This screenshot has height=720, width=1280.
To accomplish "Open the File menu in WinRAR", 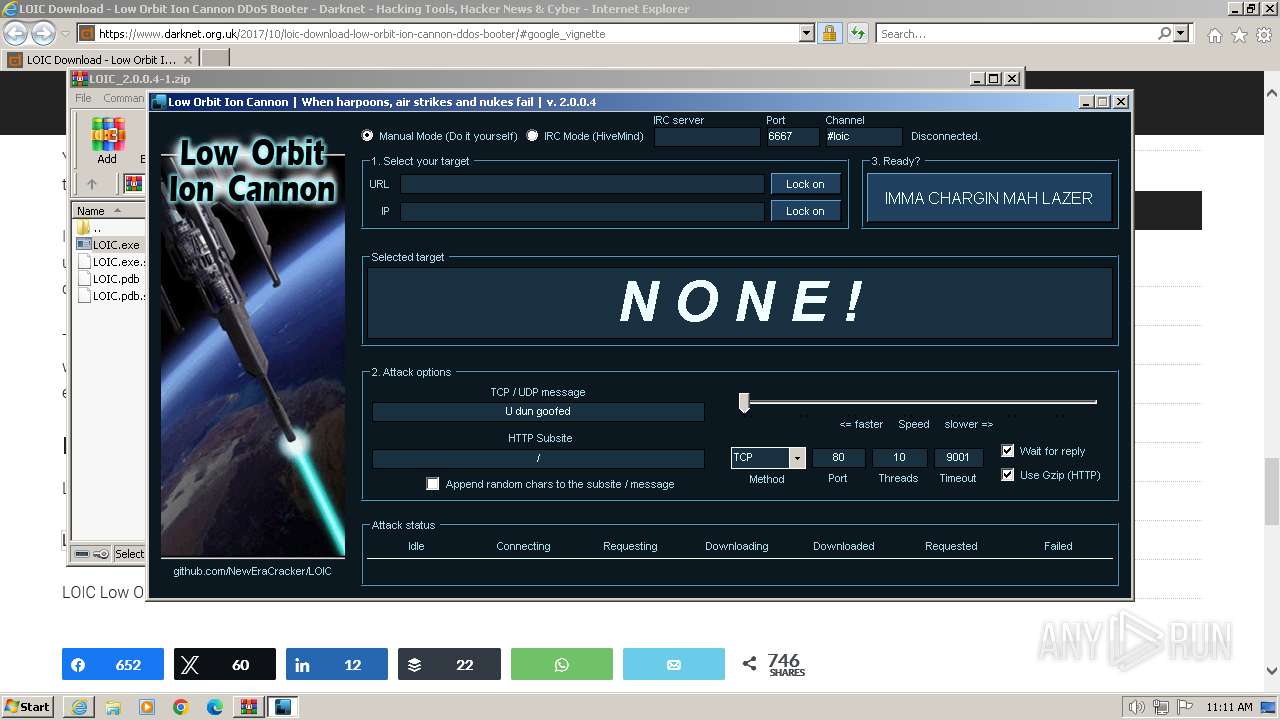I will [x=83, y=98].
